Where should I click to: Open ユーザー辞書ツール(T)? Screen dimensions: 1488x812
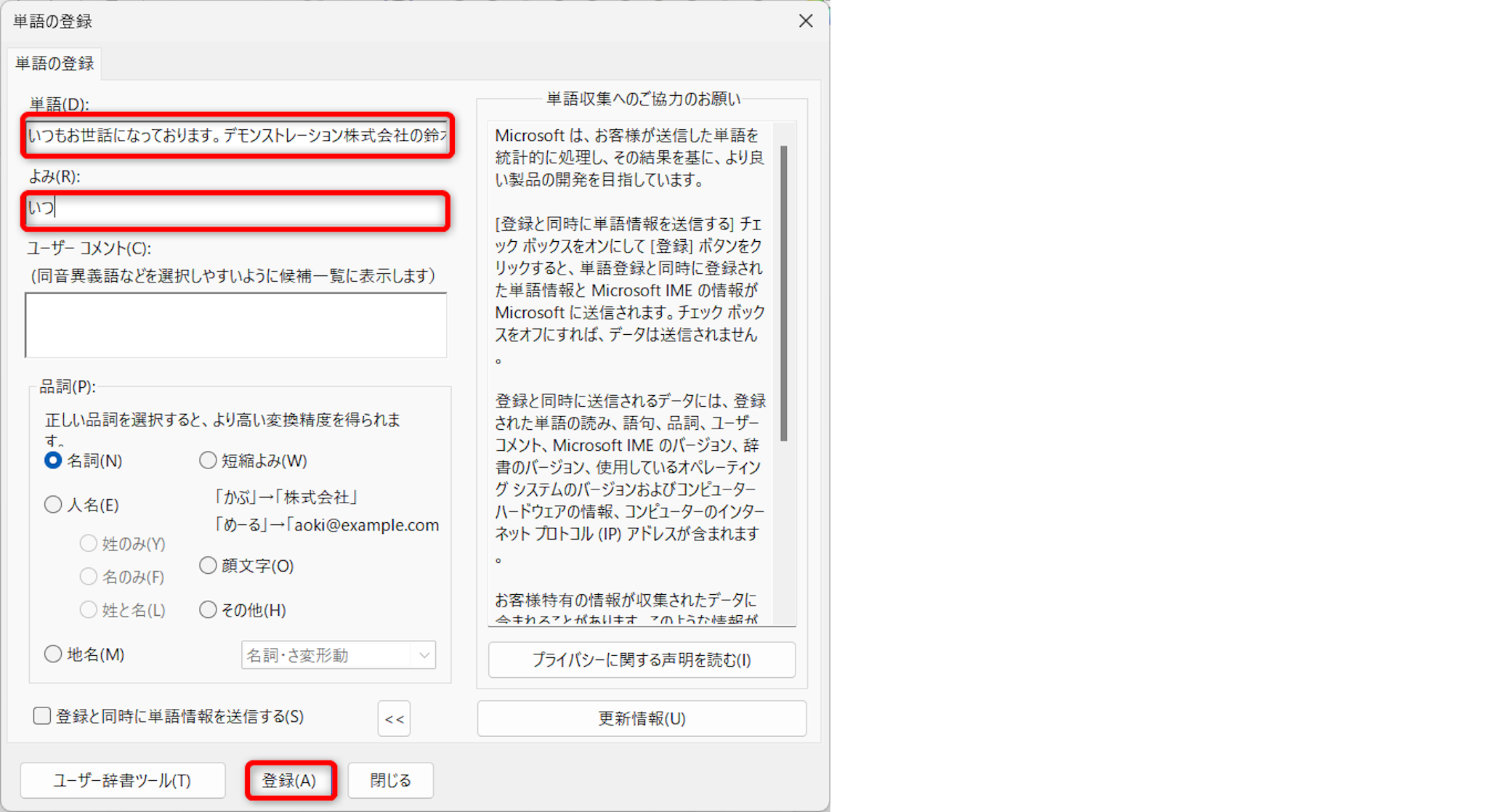tap(122, 780)
